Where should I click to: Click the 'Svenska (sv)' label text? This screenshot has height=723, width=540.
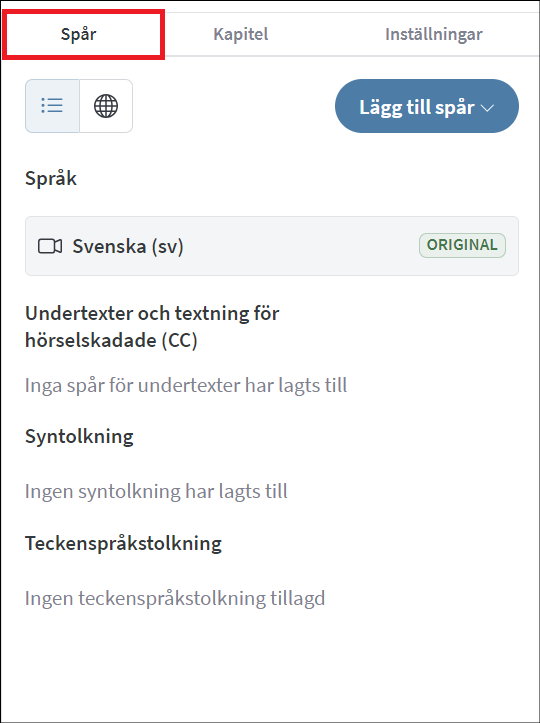click(128, 246)
